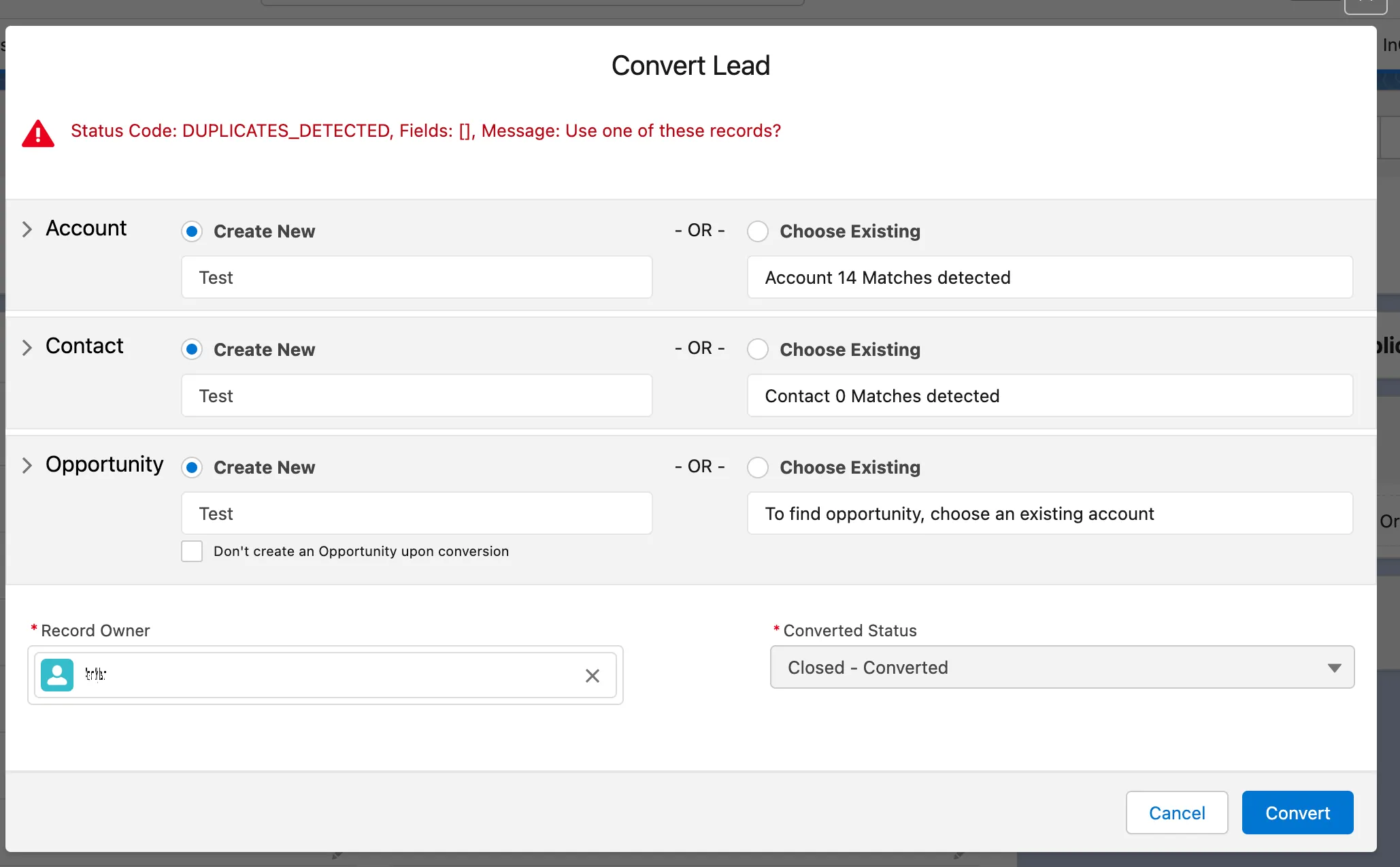The width and height of the screenshot is (1400, 867).
Task: Click the new Opportunity name field
Action: pos(416,514)
